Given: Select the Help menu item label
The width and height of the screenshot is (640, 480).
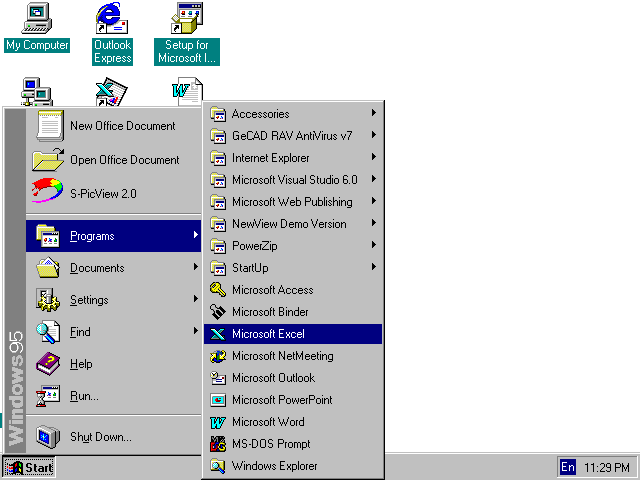Looking at the screenshot, I should (81, 364).
